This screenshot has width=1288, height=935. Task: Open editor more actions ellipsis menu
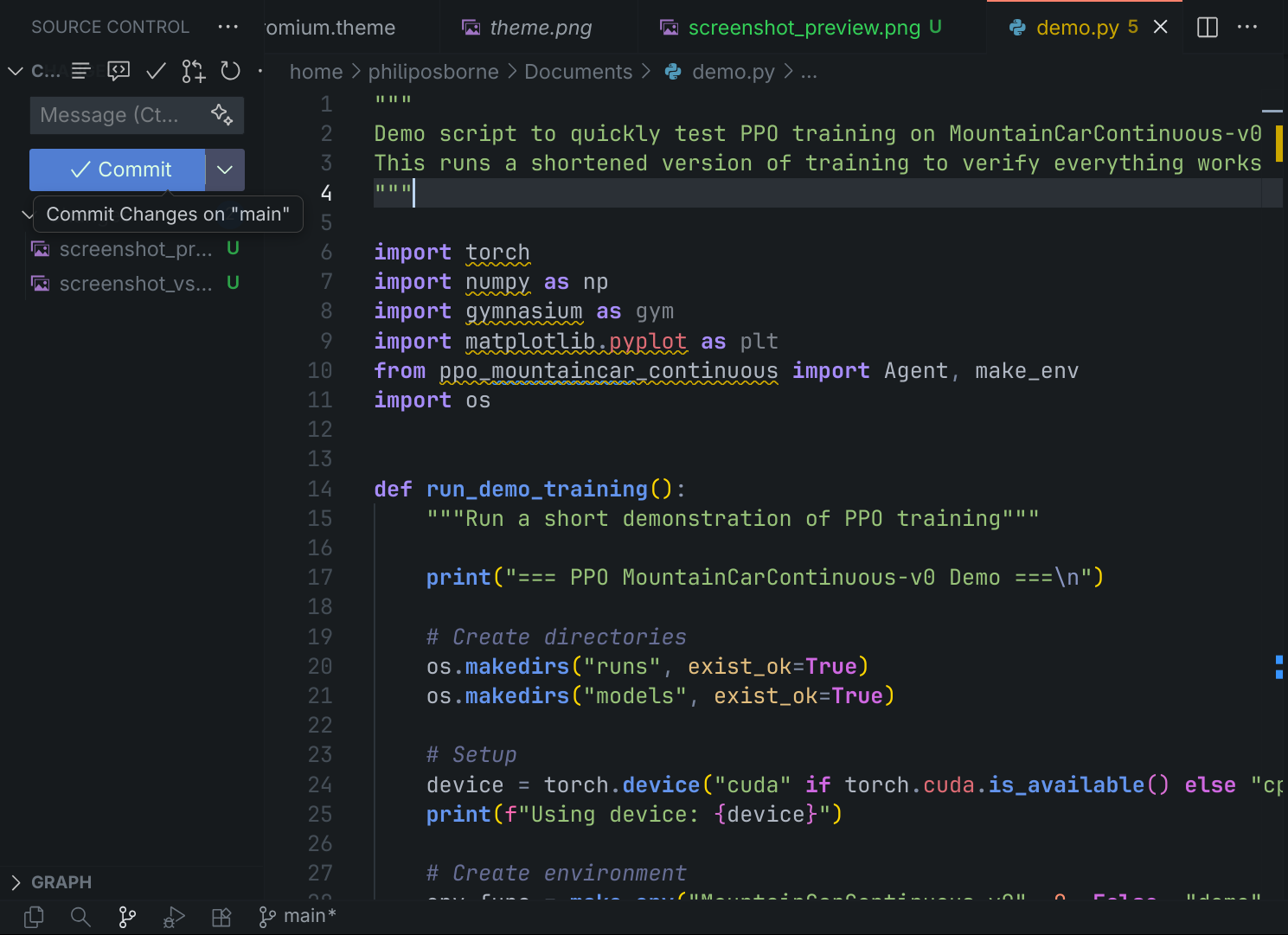1247,27
